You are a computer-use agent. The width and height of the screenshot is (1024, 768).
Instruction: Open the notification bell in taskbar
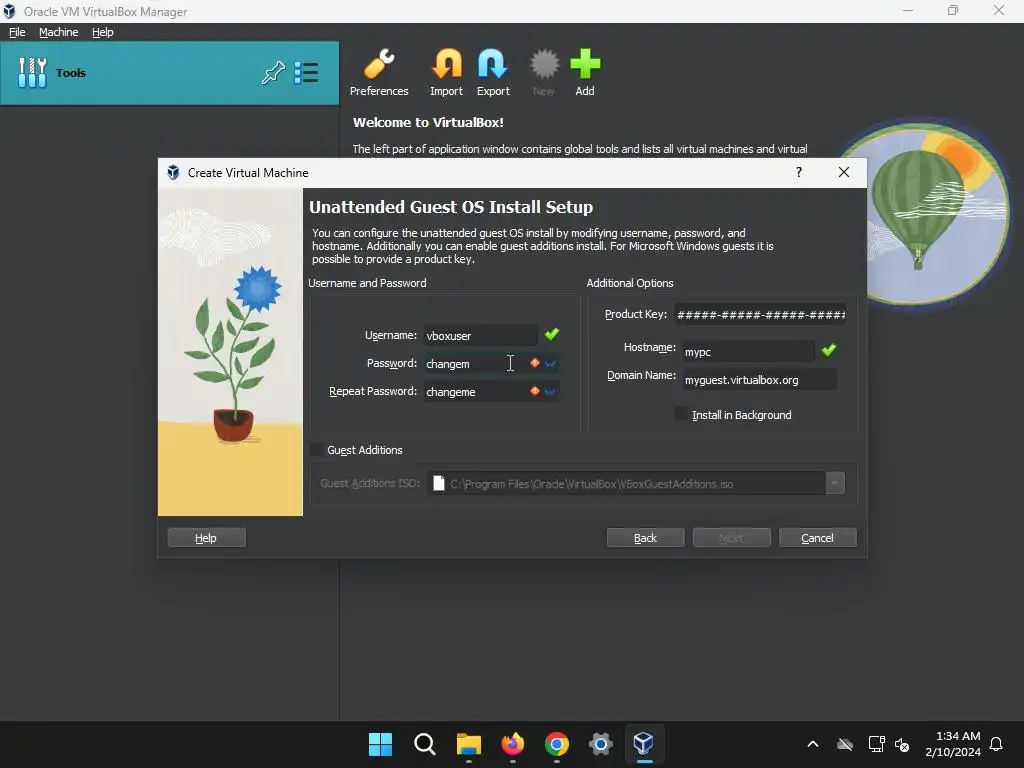coord(996,744)
